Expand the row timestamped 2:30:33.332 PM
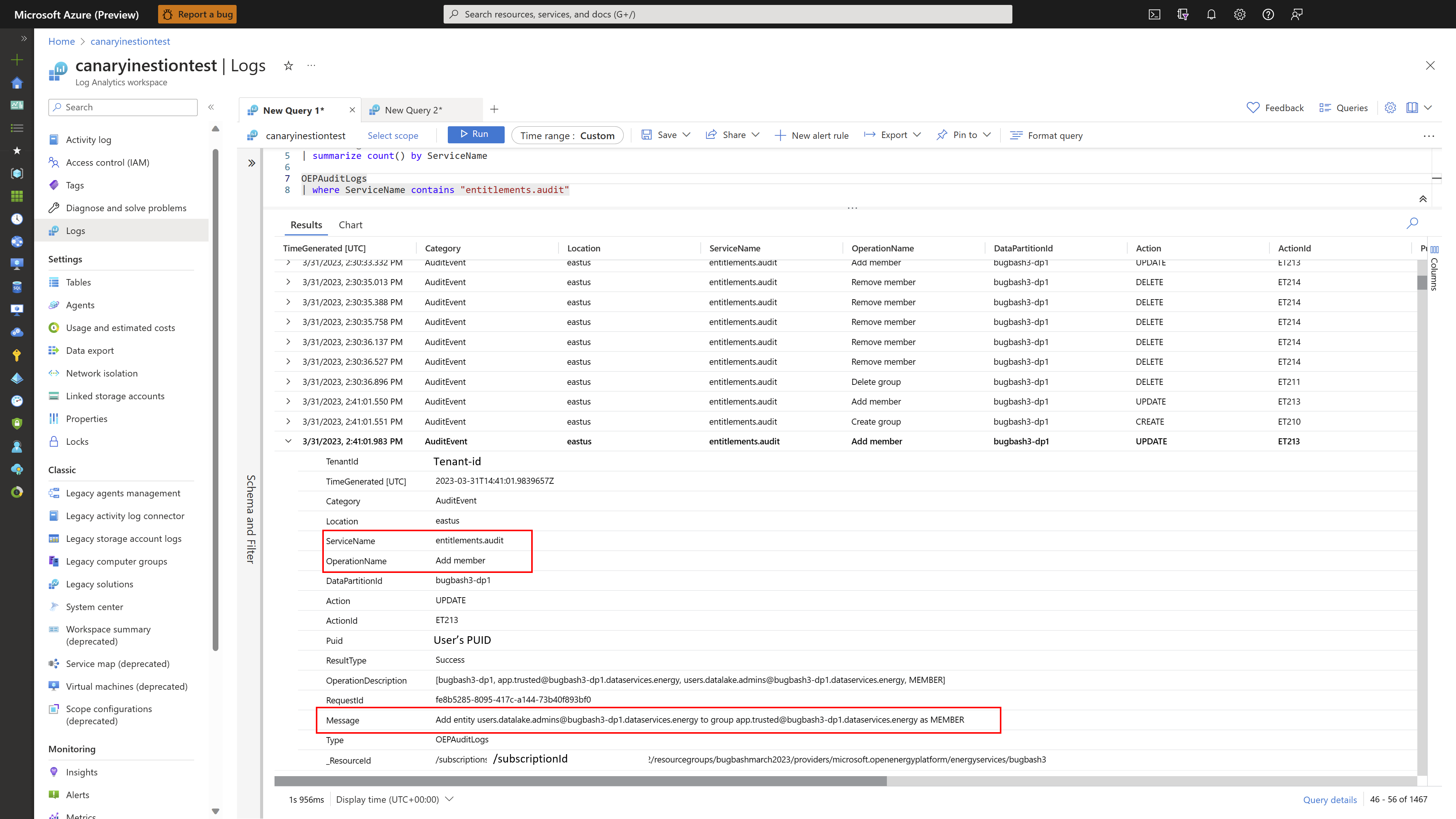 [x=288, y=262]
